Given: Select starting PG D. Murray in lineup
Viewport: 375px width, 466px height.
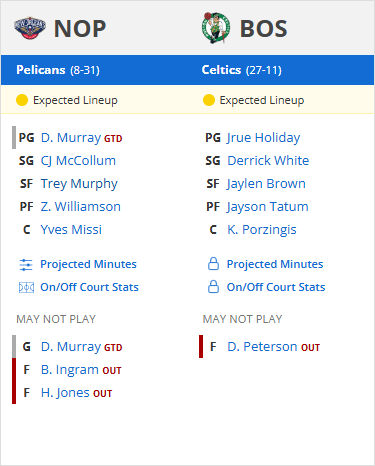Looking at the screenshot, I should pos(71,138).
